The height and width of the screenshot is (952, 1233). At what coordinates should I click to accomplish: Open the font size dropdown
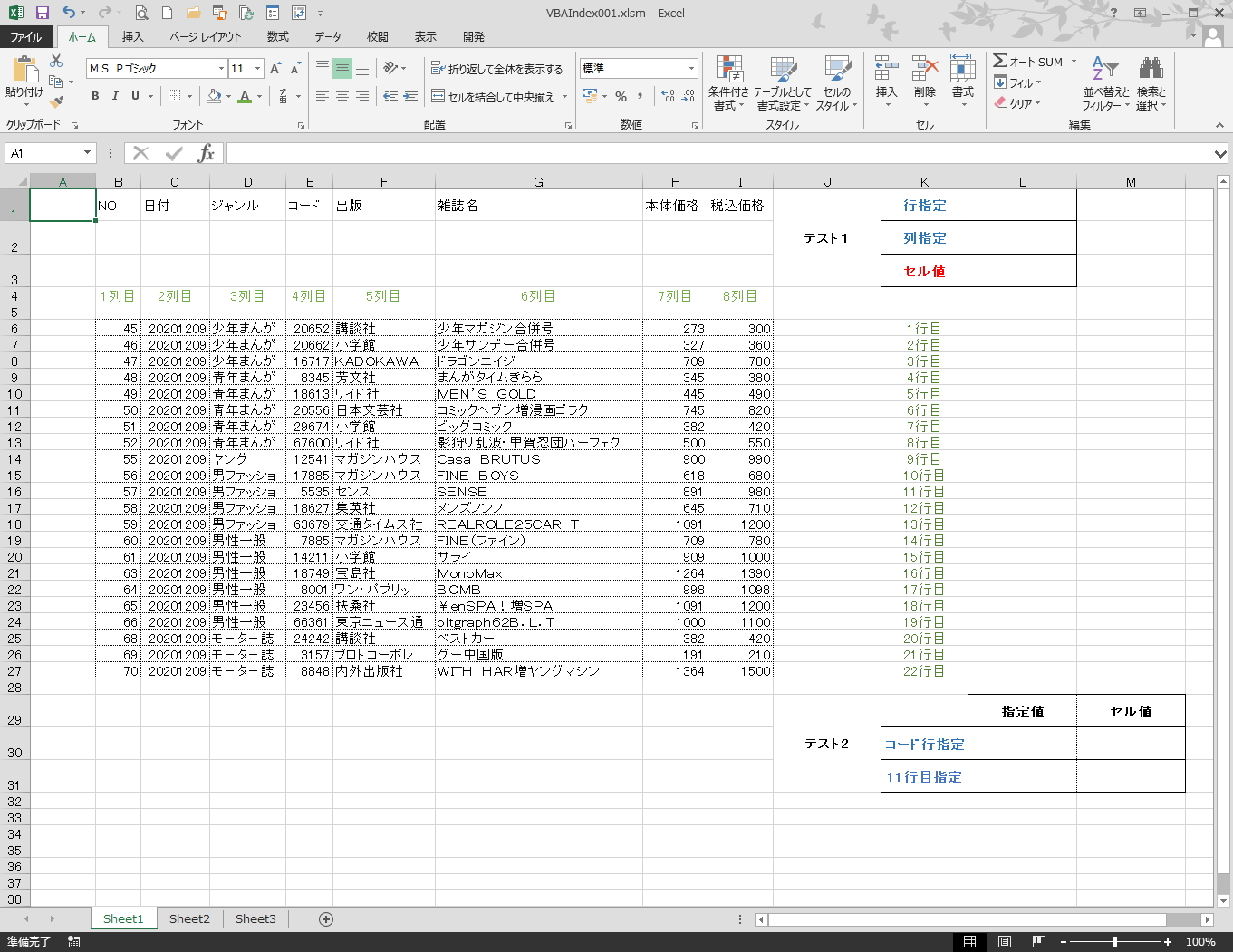258,69
